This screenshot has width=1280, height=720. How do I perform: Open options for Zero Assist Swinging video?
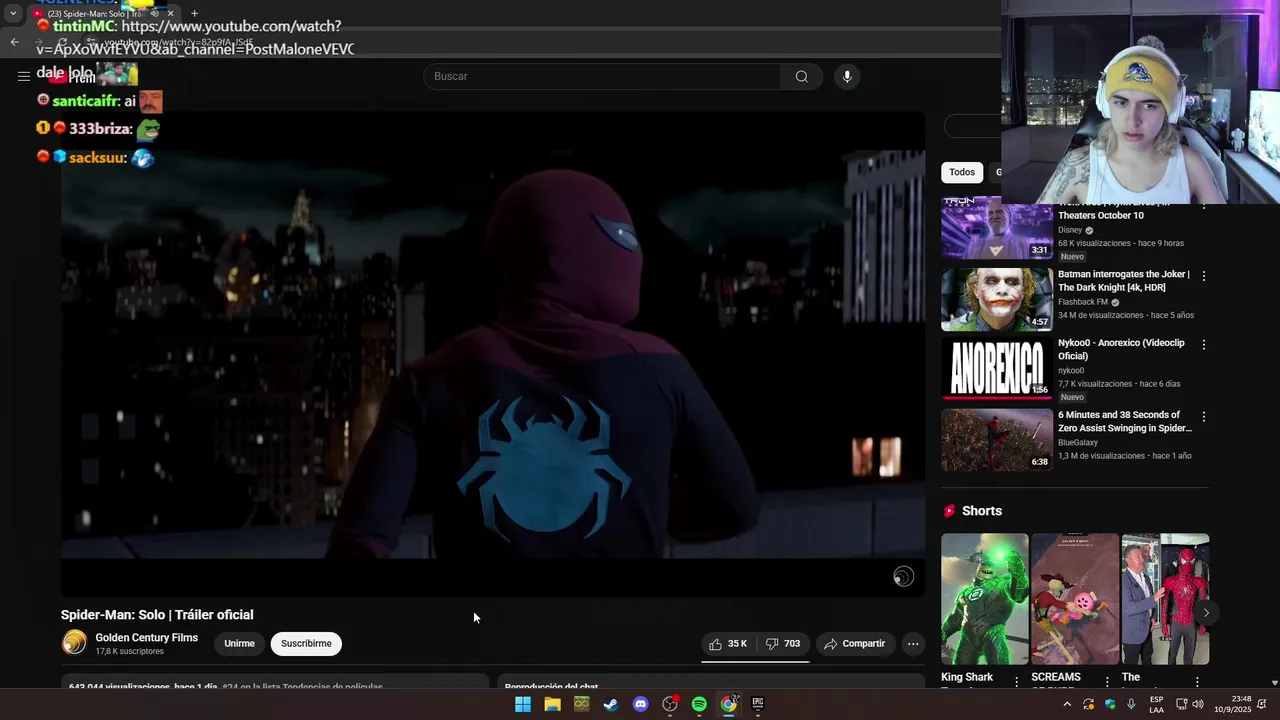pyautogui.click(x=1203, y=416)
